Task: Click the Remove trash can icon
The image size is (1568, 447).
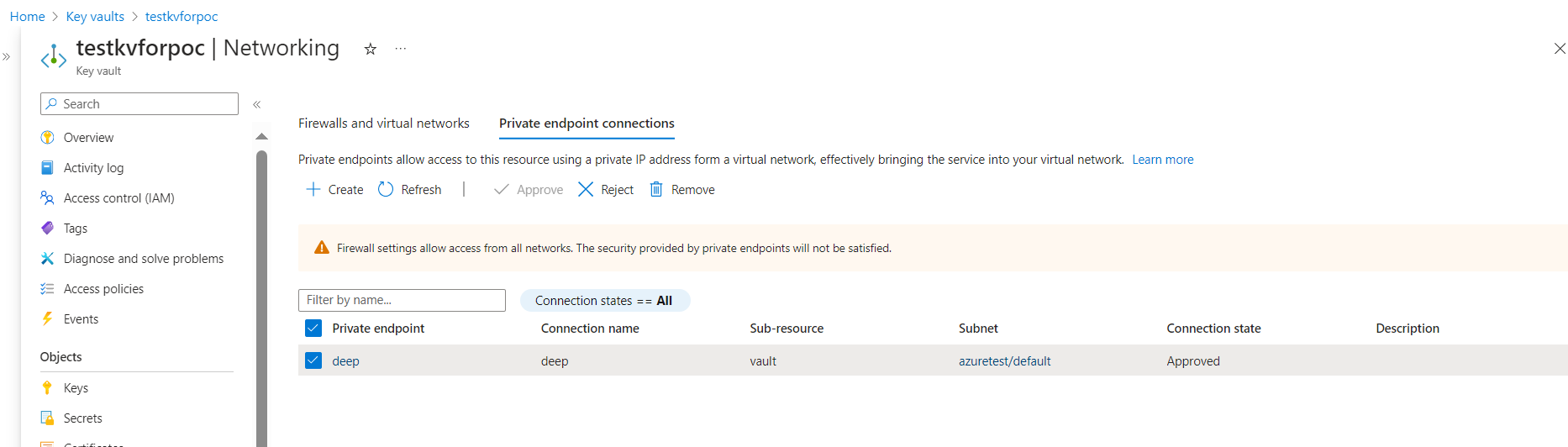Action: click(656, 190)
